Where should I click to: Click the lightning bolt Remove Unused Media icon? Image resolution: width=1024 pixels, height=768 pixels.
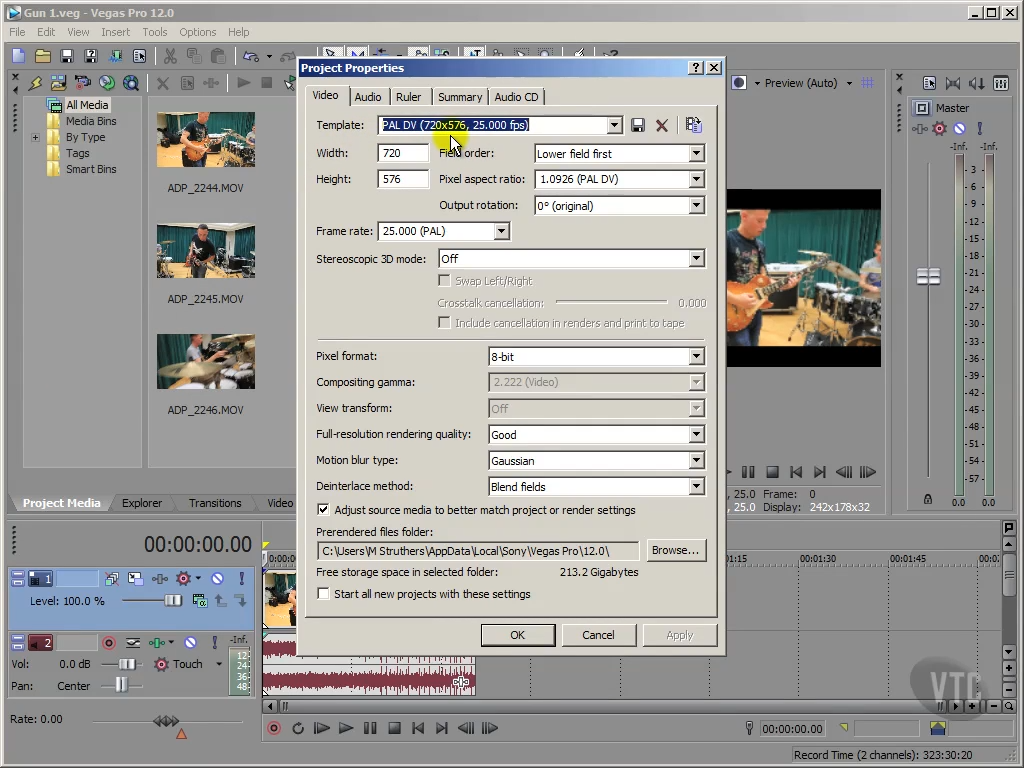(x=35, y=83)
